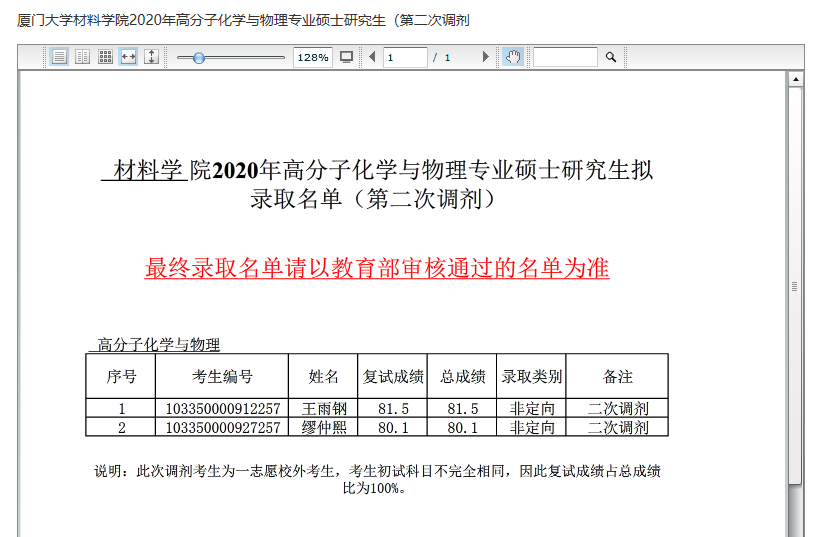This screenshot has height=537, width=819.
Task: Enter fullscreen with the monitor icon
Action: (346, 57)
